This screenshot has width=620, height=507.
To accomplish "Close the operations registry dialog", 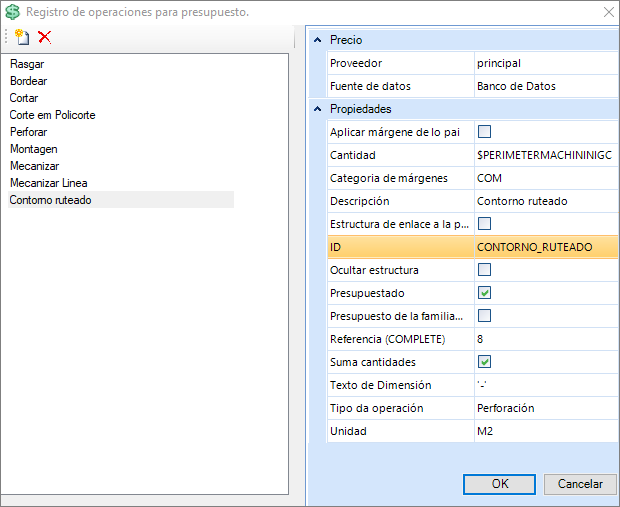I will coord(608,12).
